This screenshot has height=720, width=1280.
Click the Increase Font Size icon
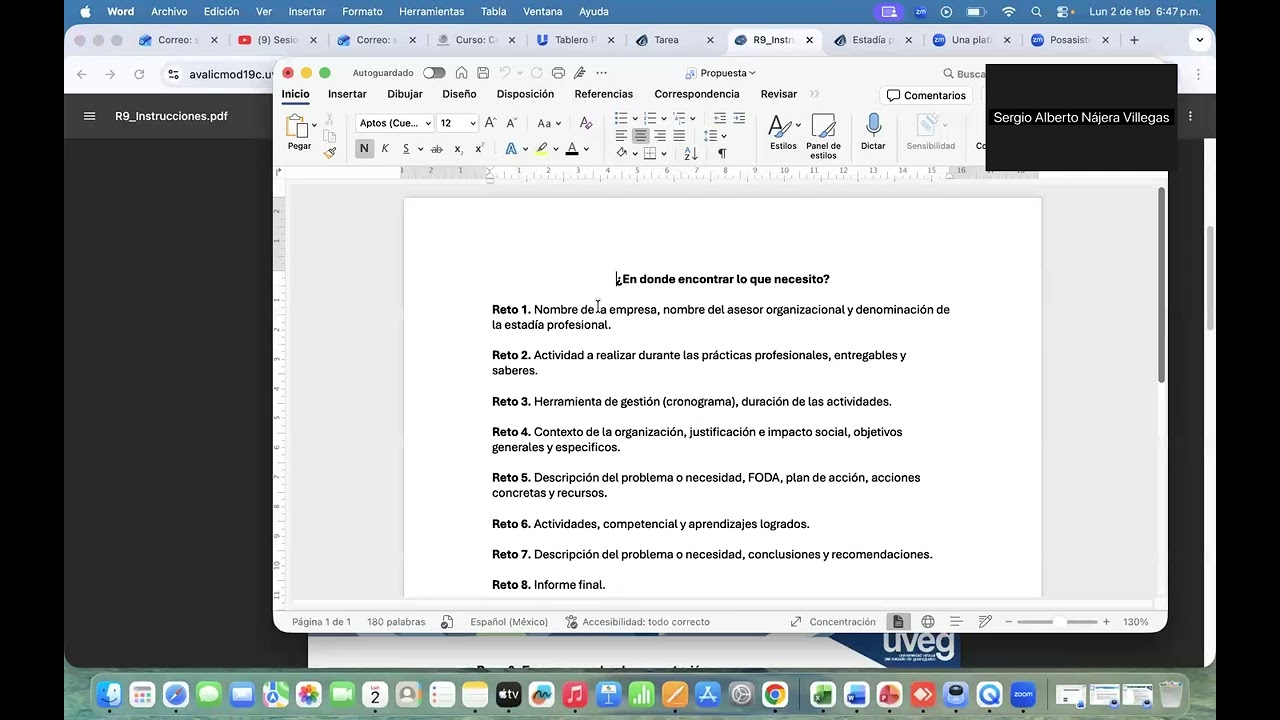tap(490, 123)
